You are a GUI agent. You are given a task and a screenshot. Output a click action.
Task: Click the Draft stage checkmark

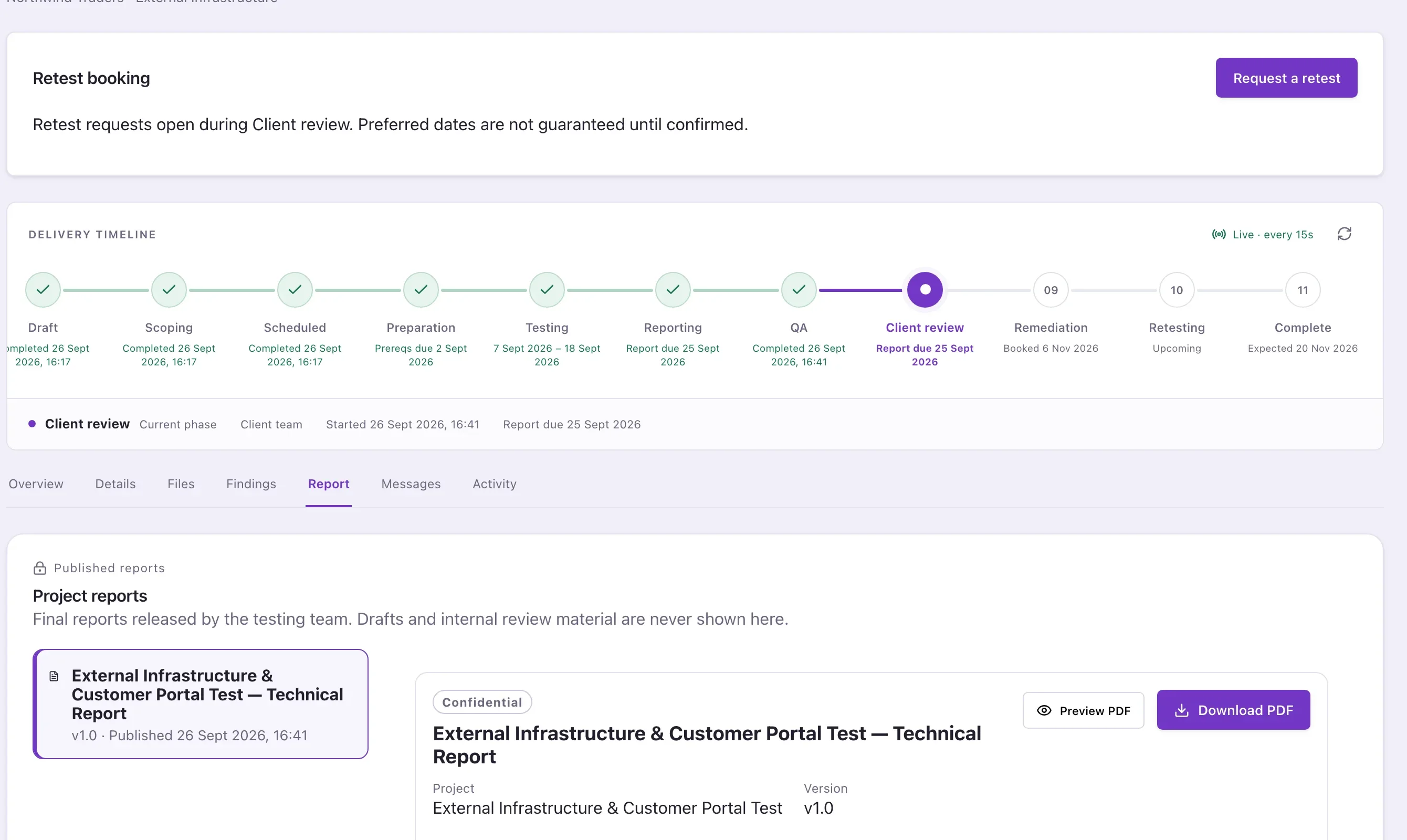click(43, 290)
